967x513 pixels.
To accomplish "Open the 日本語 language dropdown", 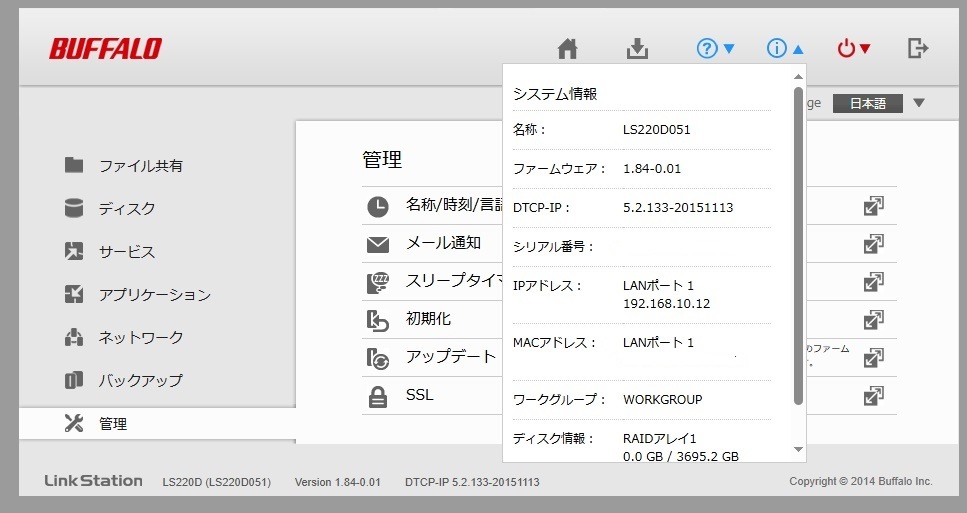I will [879, 103].
